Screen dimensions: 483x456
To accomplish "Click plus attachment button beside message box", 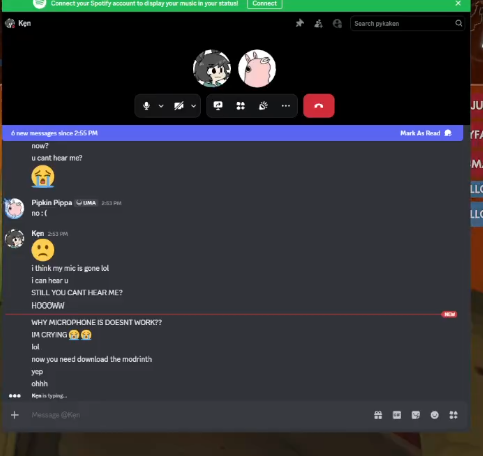I will (15, 415).
